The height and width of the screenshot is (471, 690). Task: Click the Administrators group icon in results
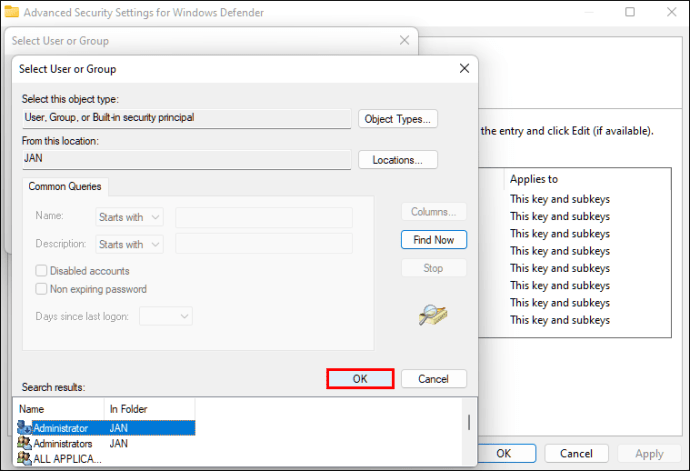point(24,443)
